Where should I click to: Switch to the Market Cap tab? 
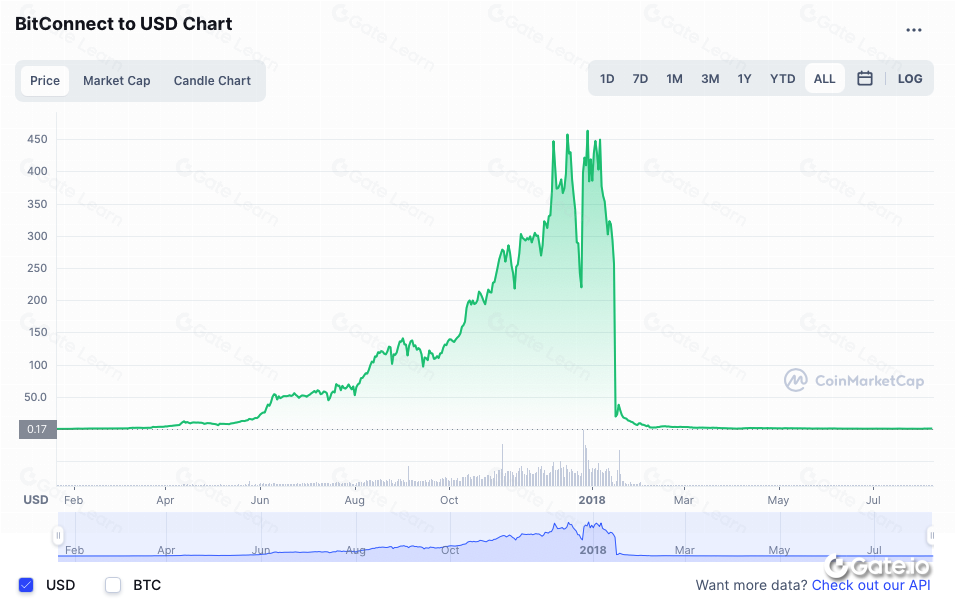[116, 81]
